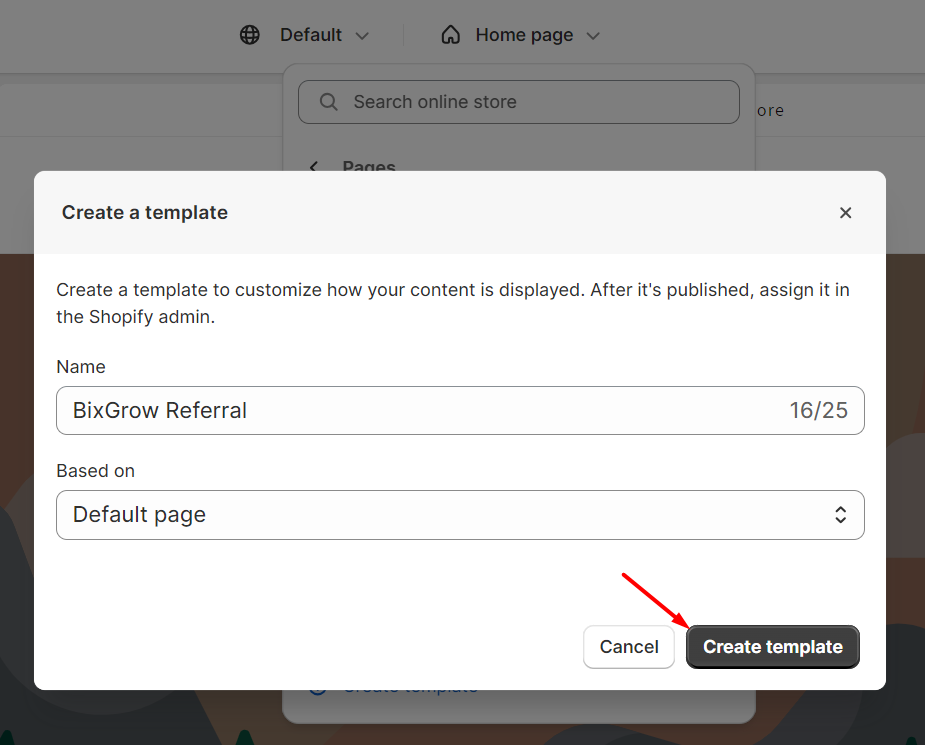This screenshot has width=925, height=745.
Task: Click the home icon in top bar
Action: click(x=451, y=35)
